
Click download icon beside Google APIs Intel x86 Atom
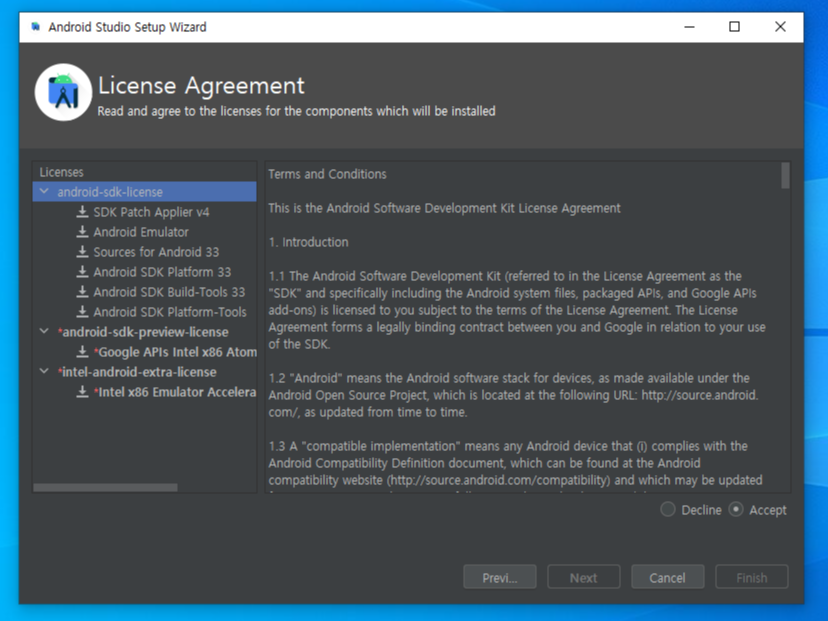click(x=82, y=352)
